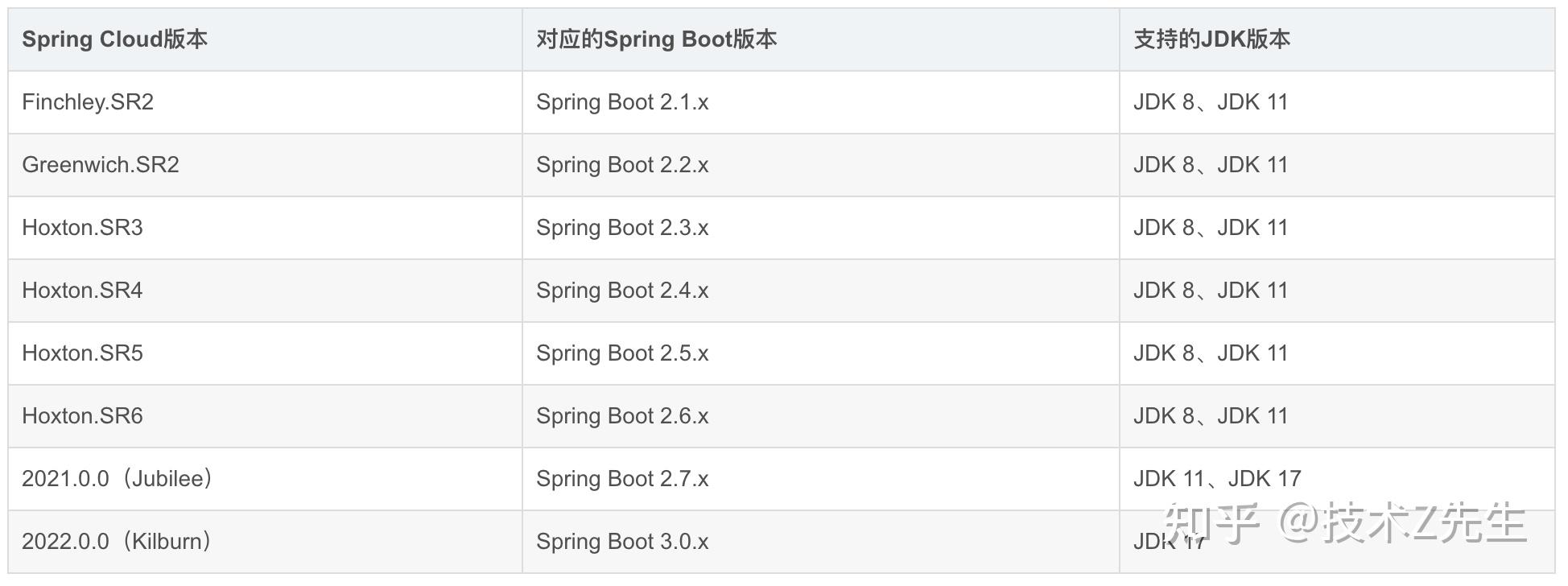Click the Hoxton.SR4 version cell
Screen dimensions: 1568x586
click(x=82, y=291)
